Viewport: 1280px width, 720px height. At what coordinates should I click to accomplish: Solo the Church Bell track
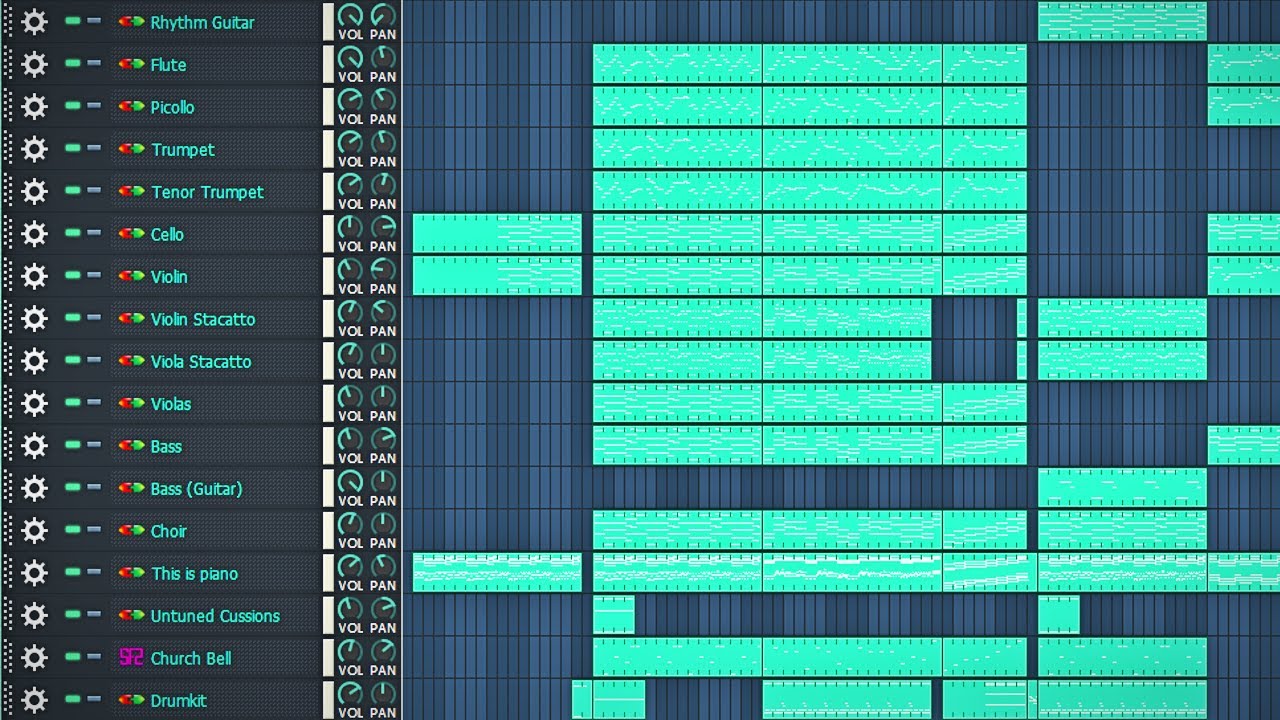point(94,657)
